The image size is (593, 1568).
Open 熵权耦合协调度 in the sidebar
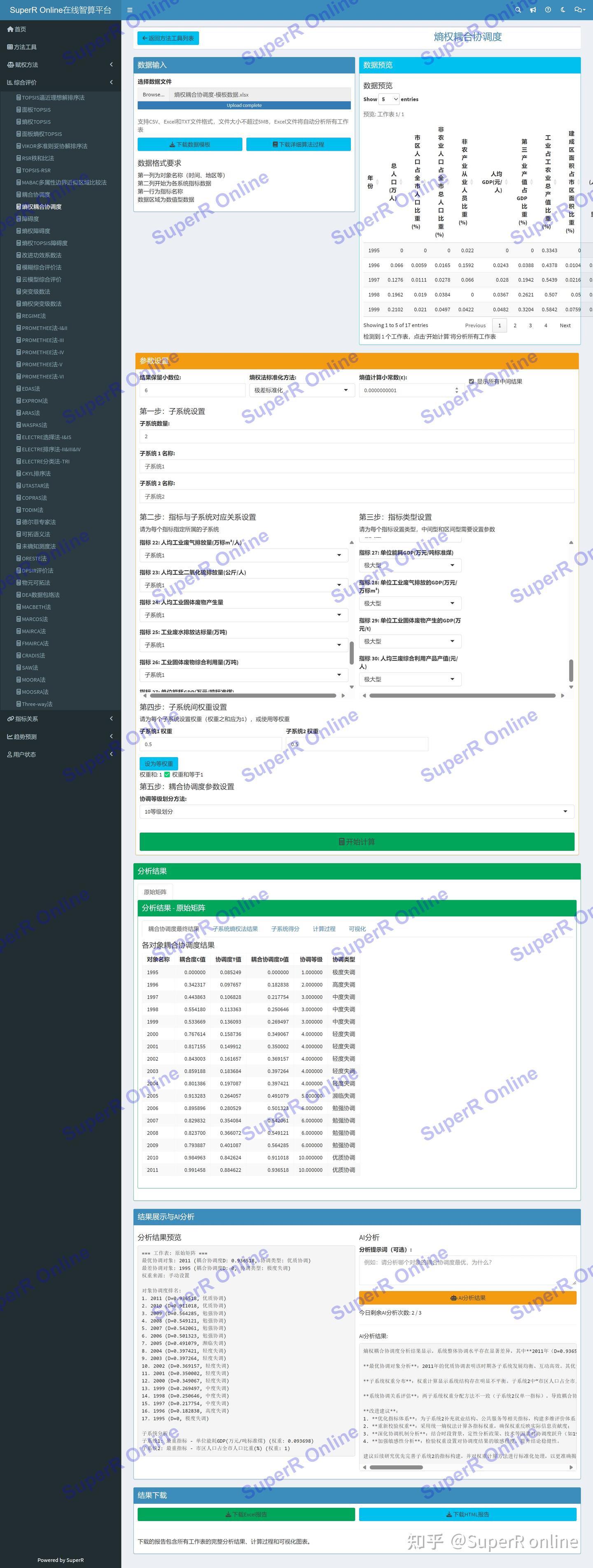[42, 207]
